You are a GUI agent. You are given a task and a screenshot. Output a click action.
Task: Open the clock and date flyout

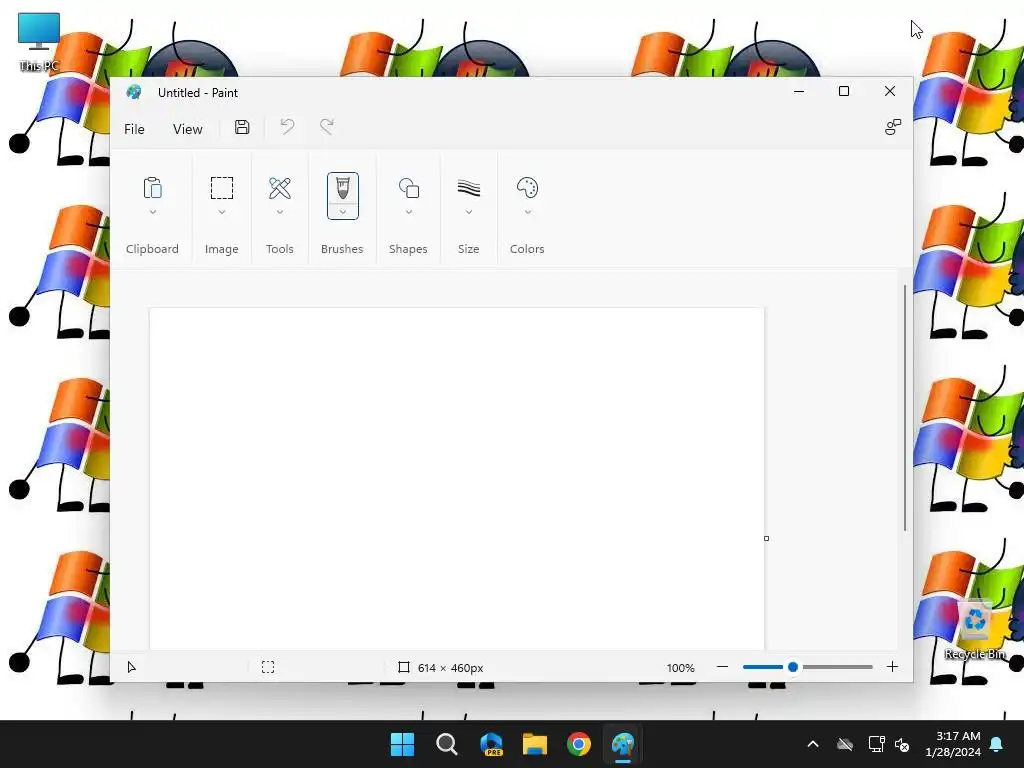(953, 744)
